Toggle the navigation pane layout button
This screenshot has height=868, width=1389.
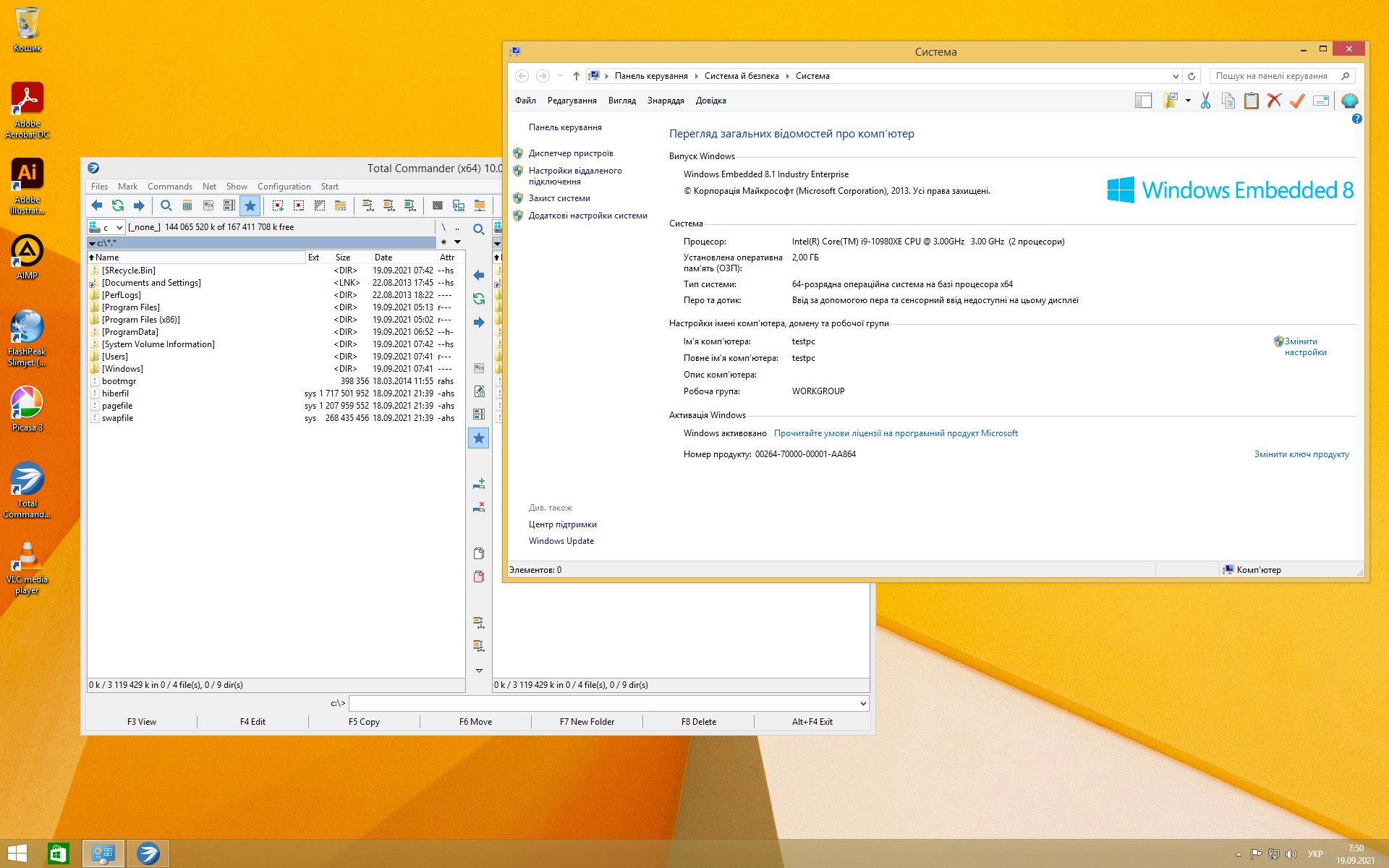tap(1143, 101)
